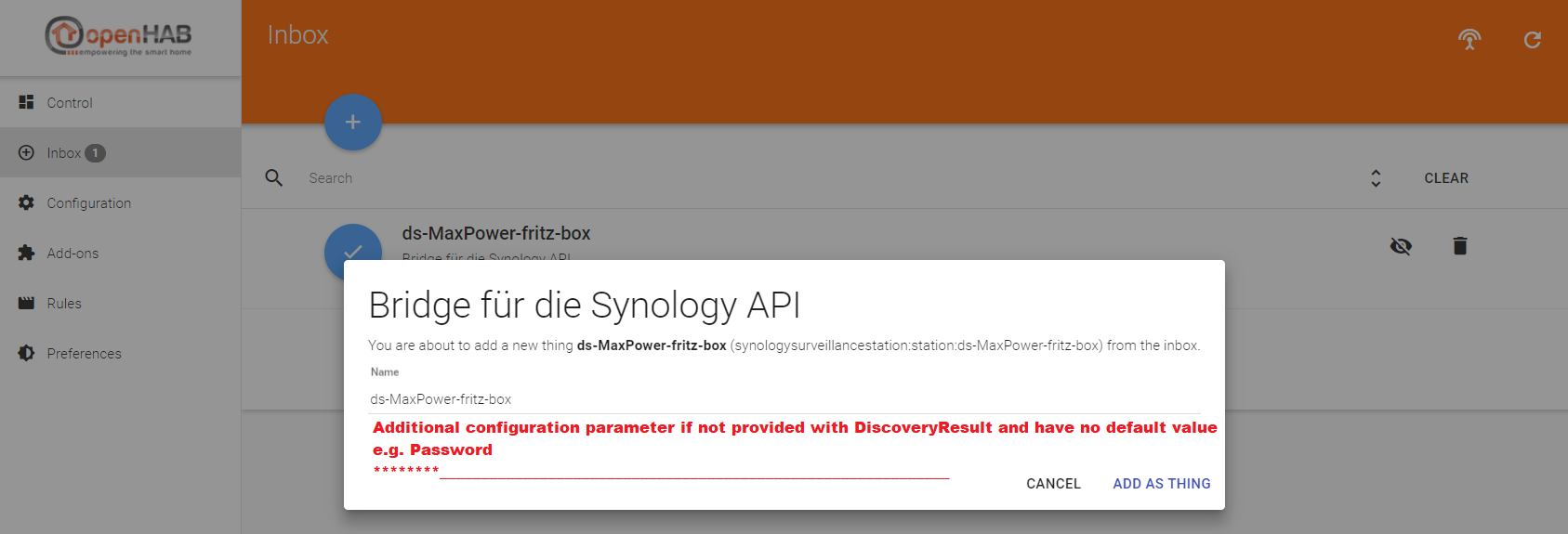
Task: Click the openHAB logo
Action: (x=119, y=36)
